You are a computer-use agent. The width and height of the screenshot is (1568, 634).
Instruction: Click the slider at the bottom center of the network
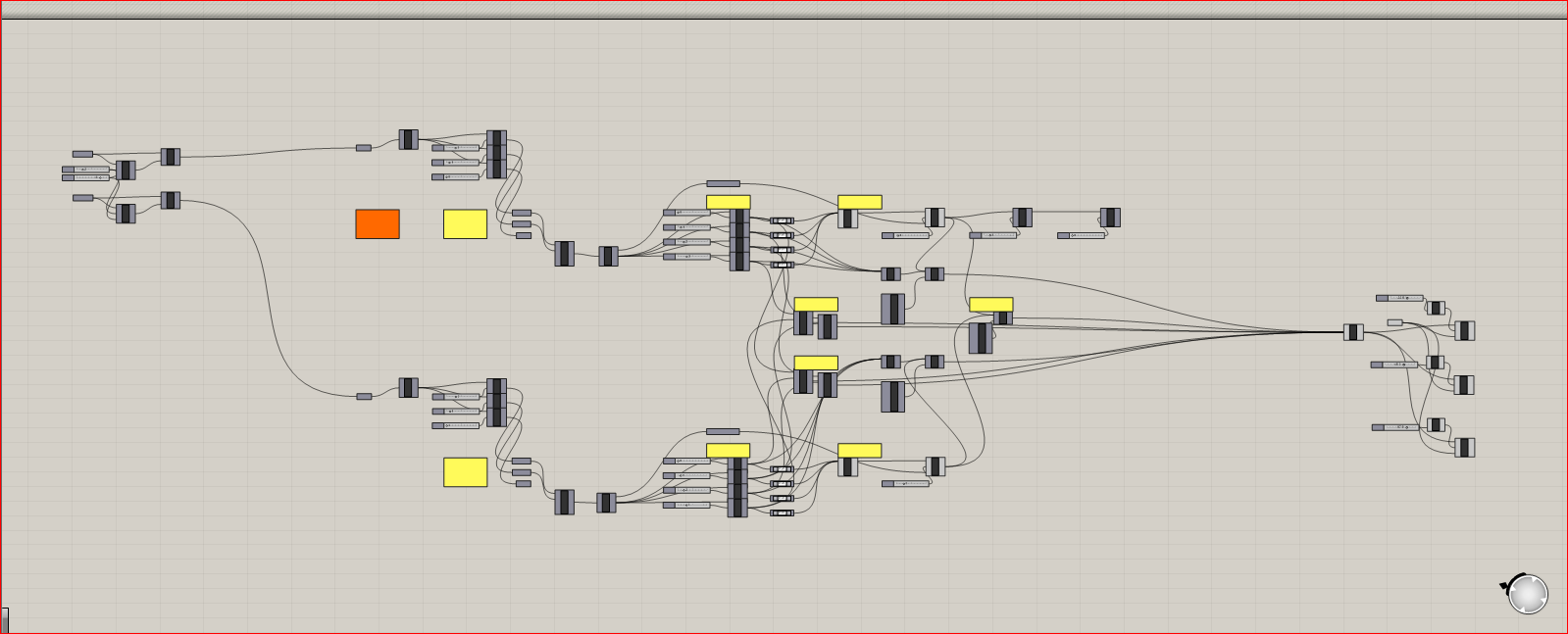click(x=905, y=483)
